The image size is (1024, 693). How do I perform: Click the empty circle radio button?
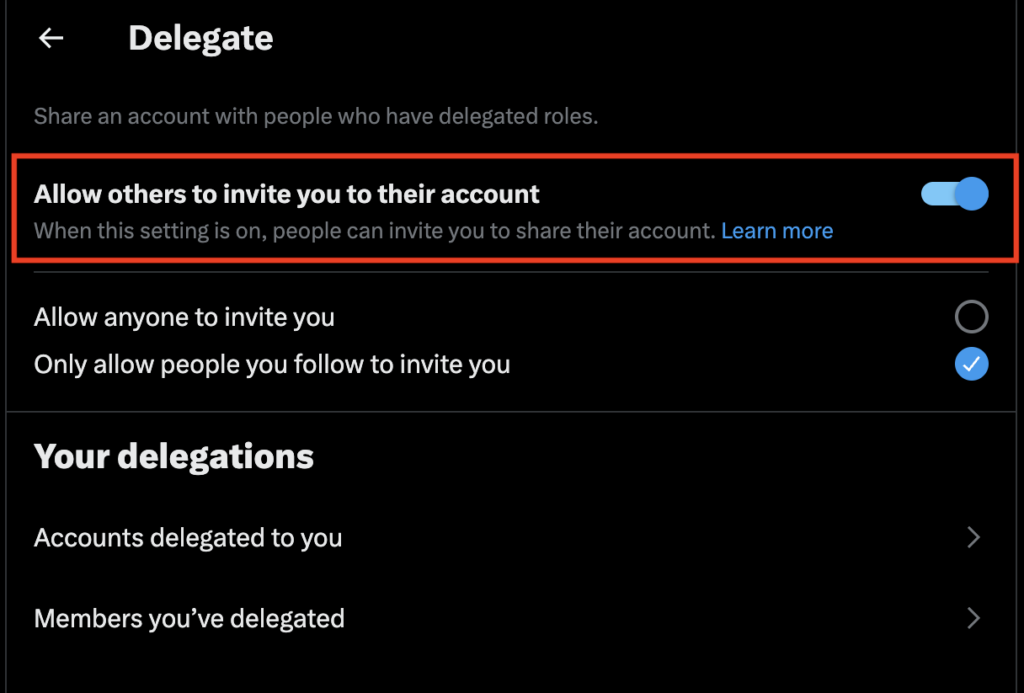coord(971,317)
